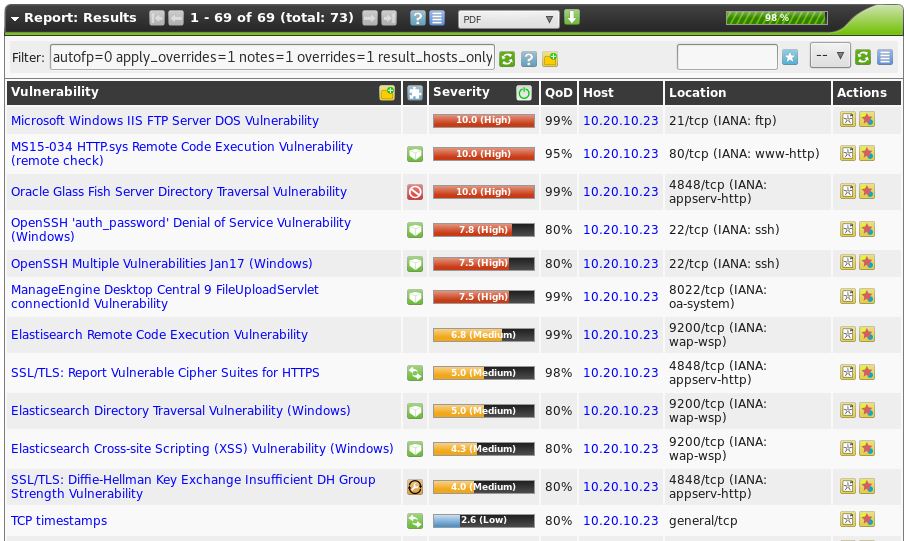This screenshot has height=541, width=904.
Task: Add override to the TCP timestamps result
Action: pyautogui.click(x=867, y=520)
